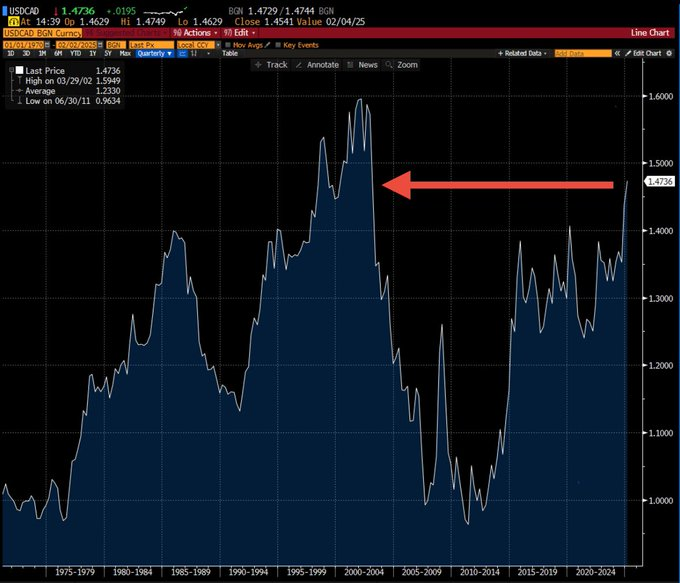Image resolution: width=680 pixels, height=583 pixels.
Task: Open the Quarterly periodicity dropdown
Action: 155,53
